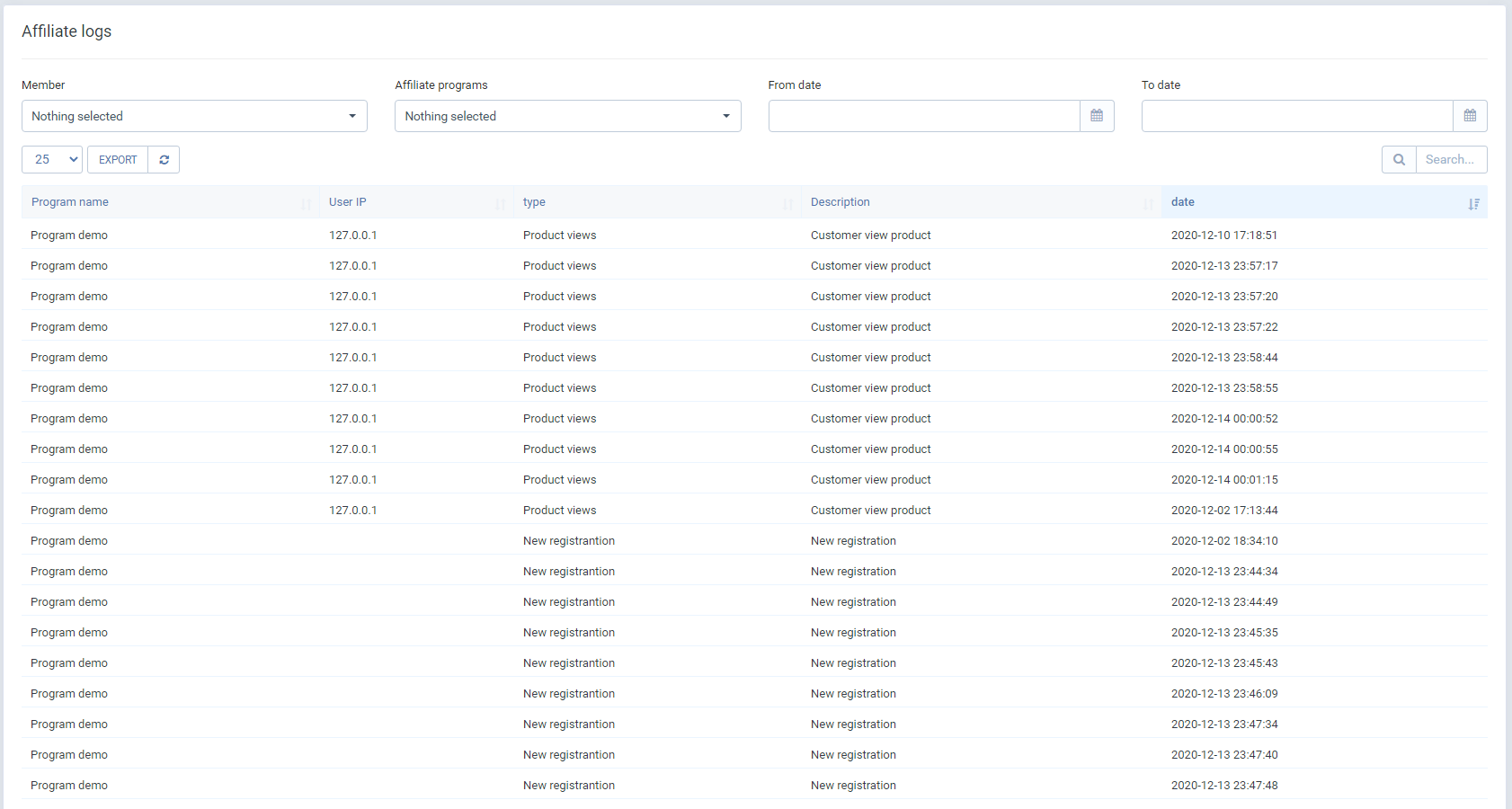Toggle date column sort order icon

pyautogui.click(x=1473, y=204)
